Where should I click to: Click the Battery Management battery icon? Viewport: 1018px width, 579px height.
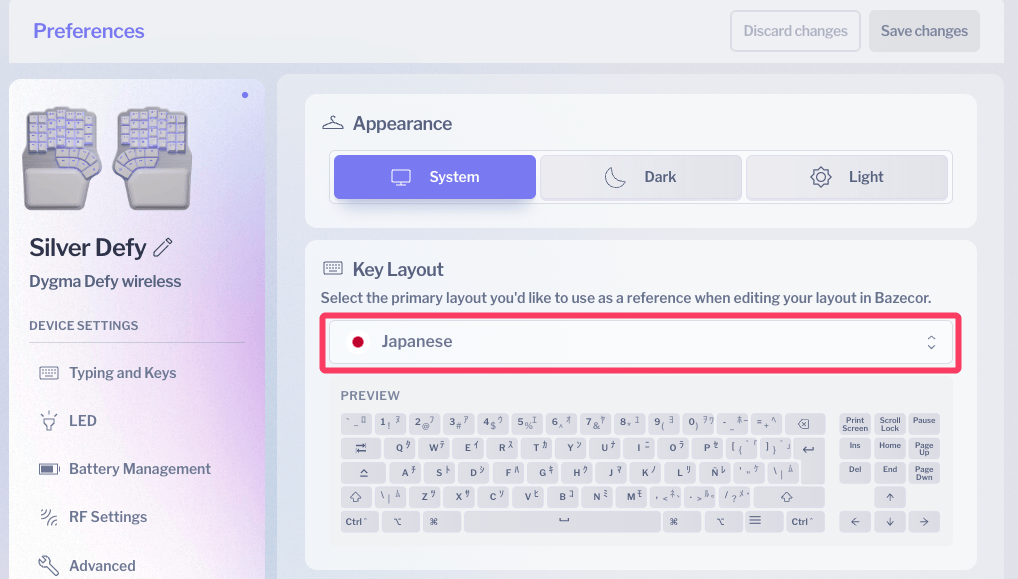point(49,469)
